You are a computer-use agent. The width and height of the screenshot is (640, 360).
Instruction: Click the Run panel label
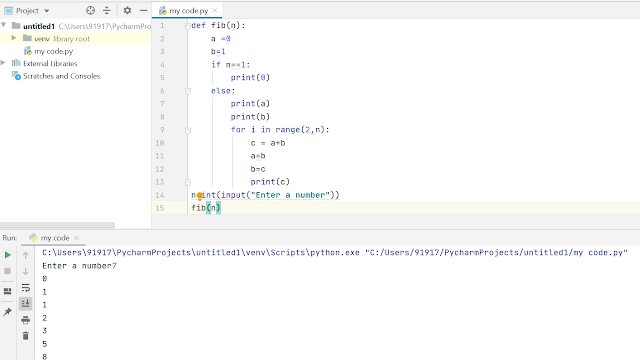10,238
